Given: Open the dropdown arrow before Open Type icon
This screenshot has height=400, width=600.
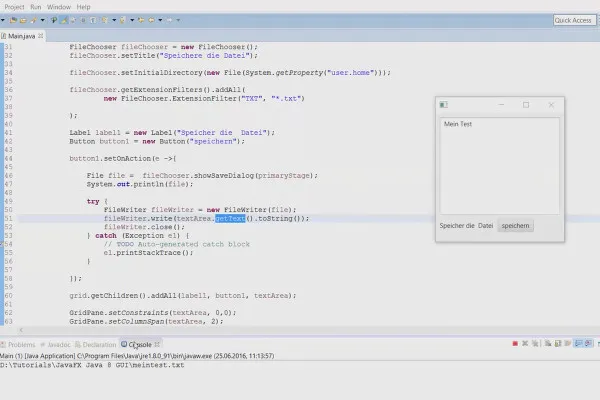Looking at the screenshot, I should click(x=3, y=20).
